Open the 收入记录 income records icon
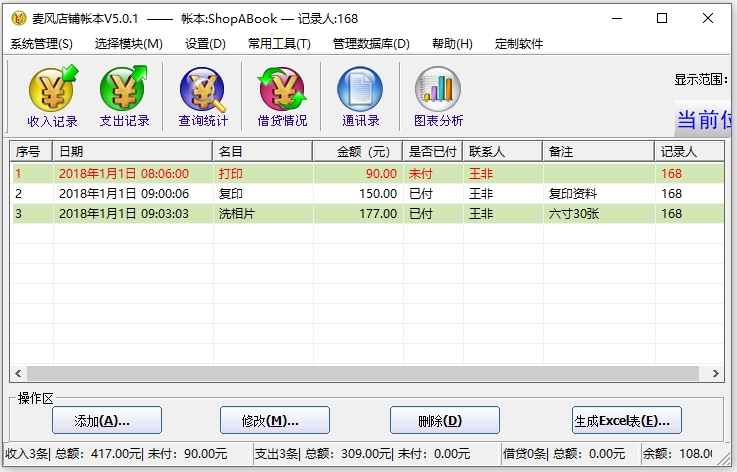This screenshot has height=472, width=737. coord(52,96)
